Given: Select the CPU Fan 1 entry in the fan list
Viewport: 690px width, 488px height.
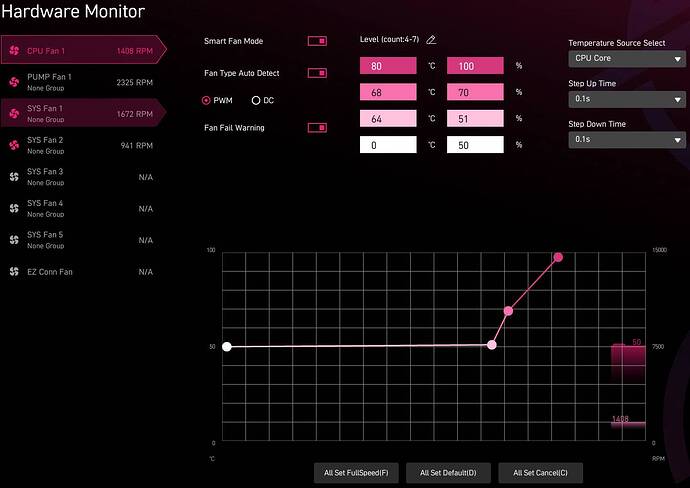Looking at the screenshot, I should (x=83, y=50).
